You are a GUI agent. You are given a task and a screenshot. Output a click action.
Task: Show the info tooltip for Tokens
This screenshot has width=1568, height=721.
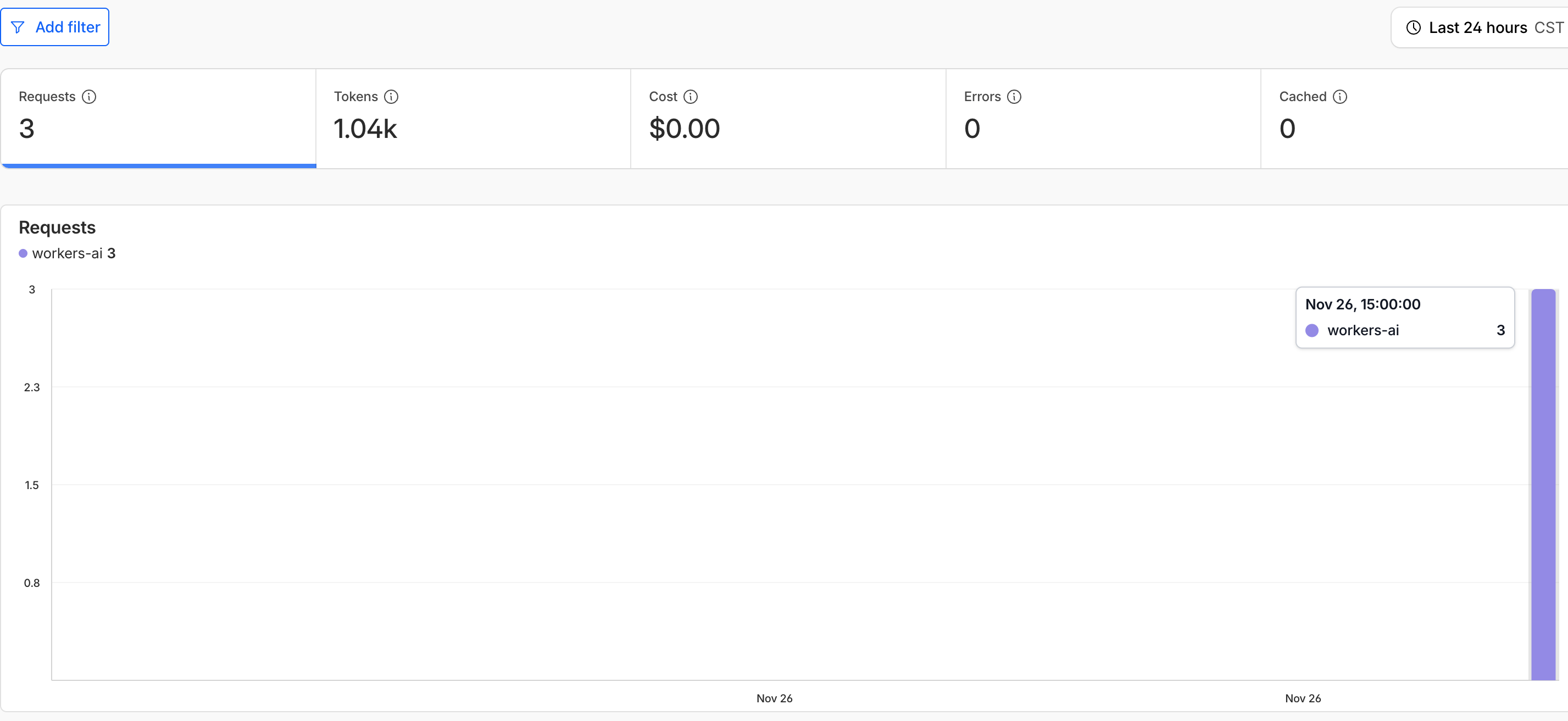tap(391, 97)
